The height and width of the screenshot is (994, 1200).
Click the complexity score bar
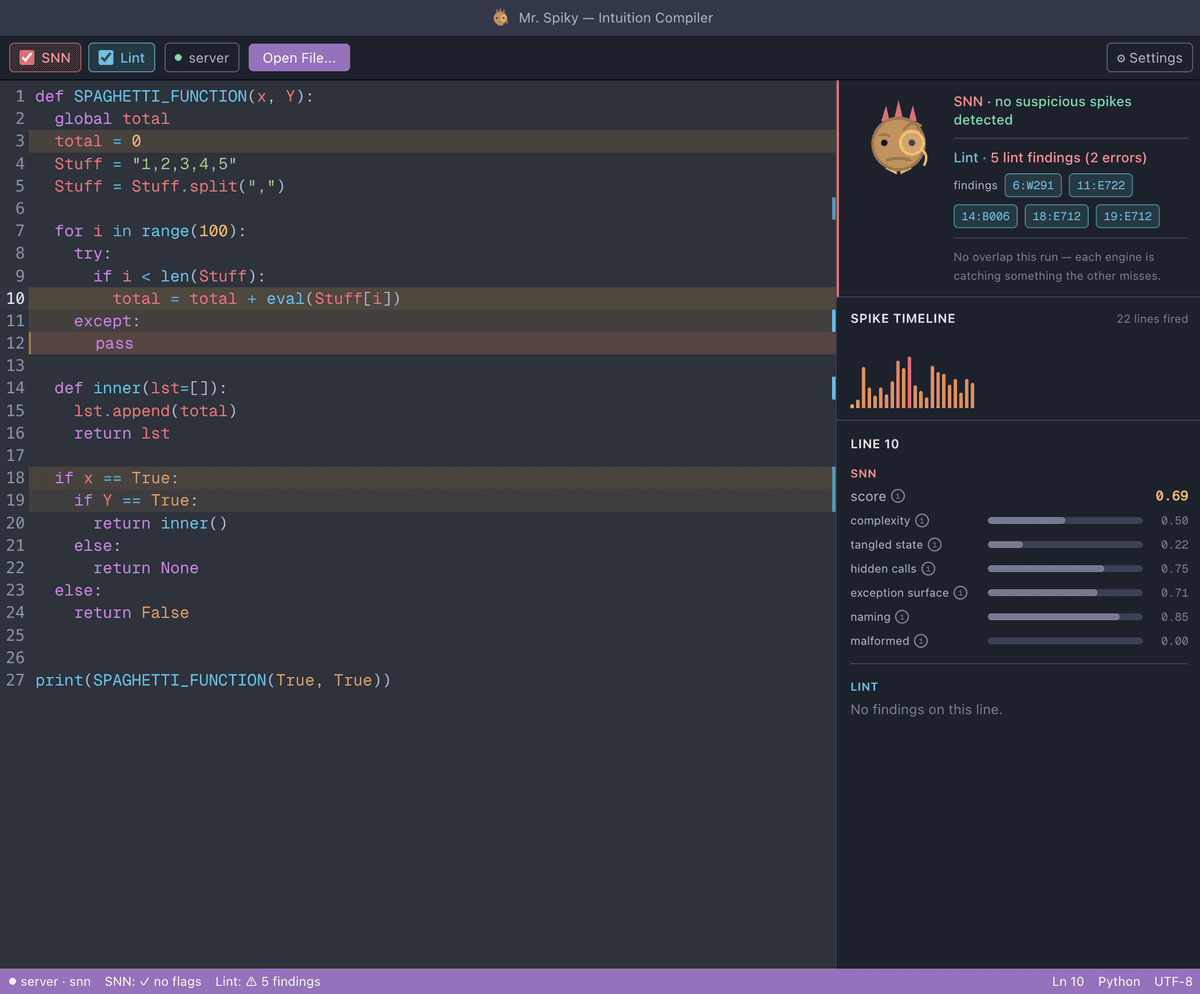(x=1065, y=521)
